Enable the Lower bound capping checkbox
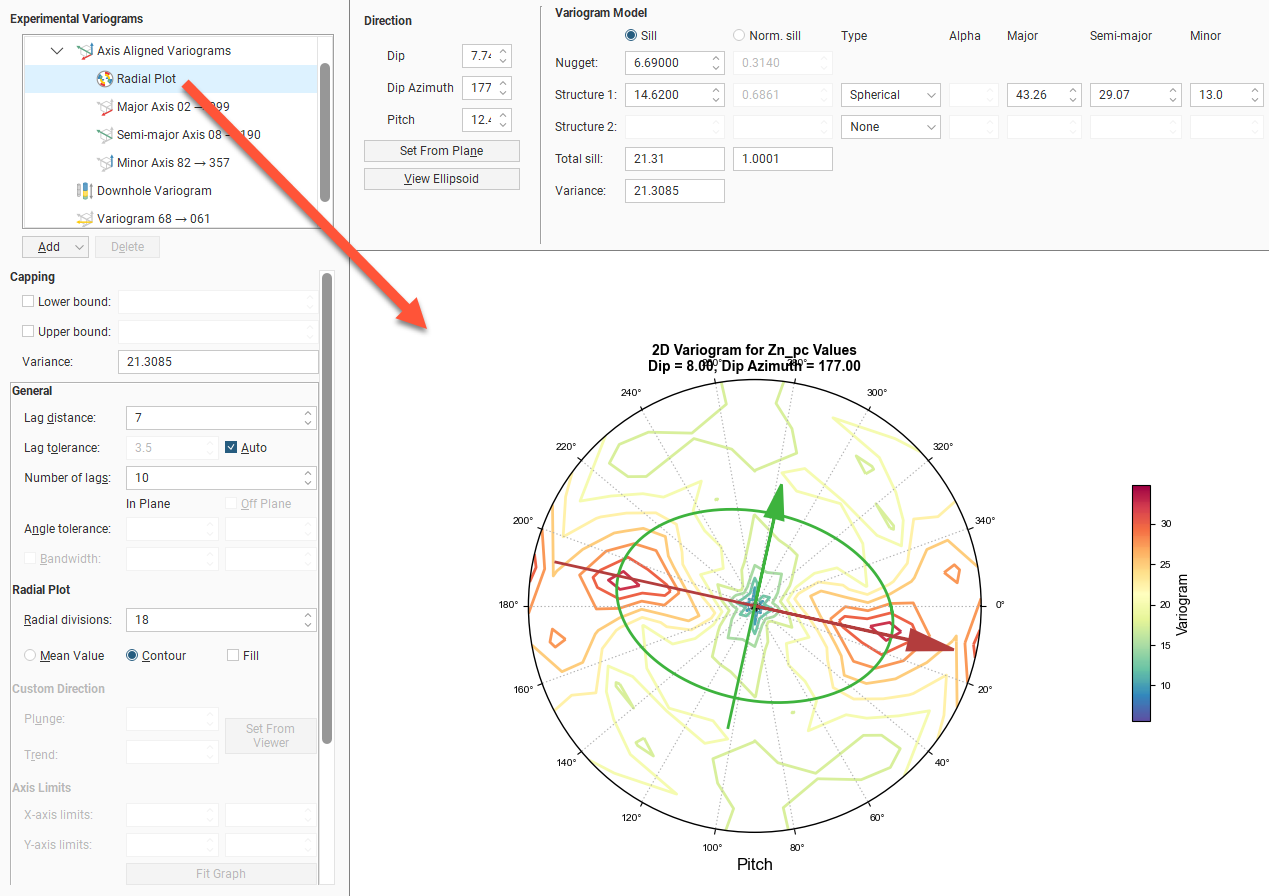 click(28, 302)
